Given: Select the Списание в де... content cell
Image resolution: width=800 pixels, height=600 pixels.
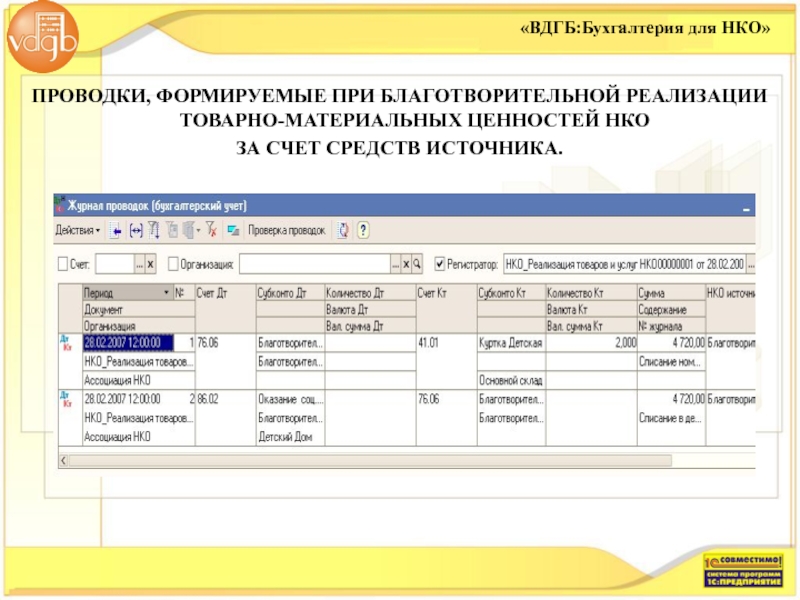Looking at the screenshot, I should click(671, 418).
